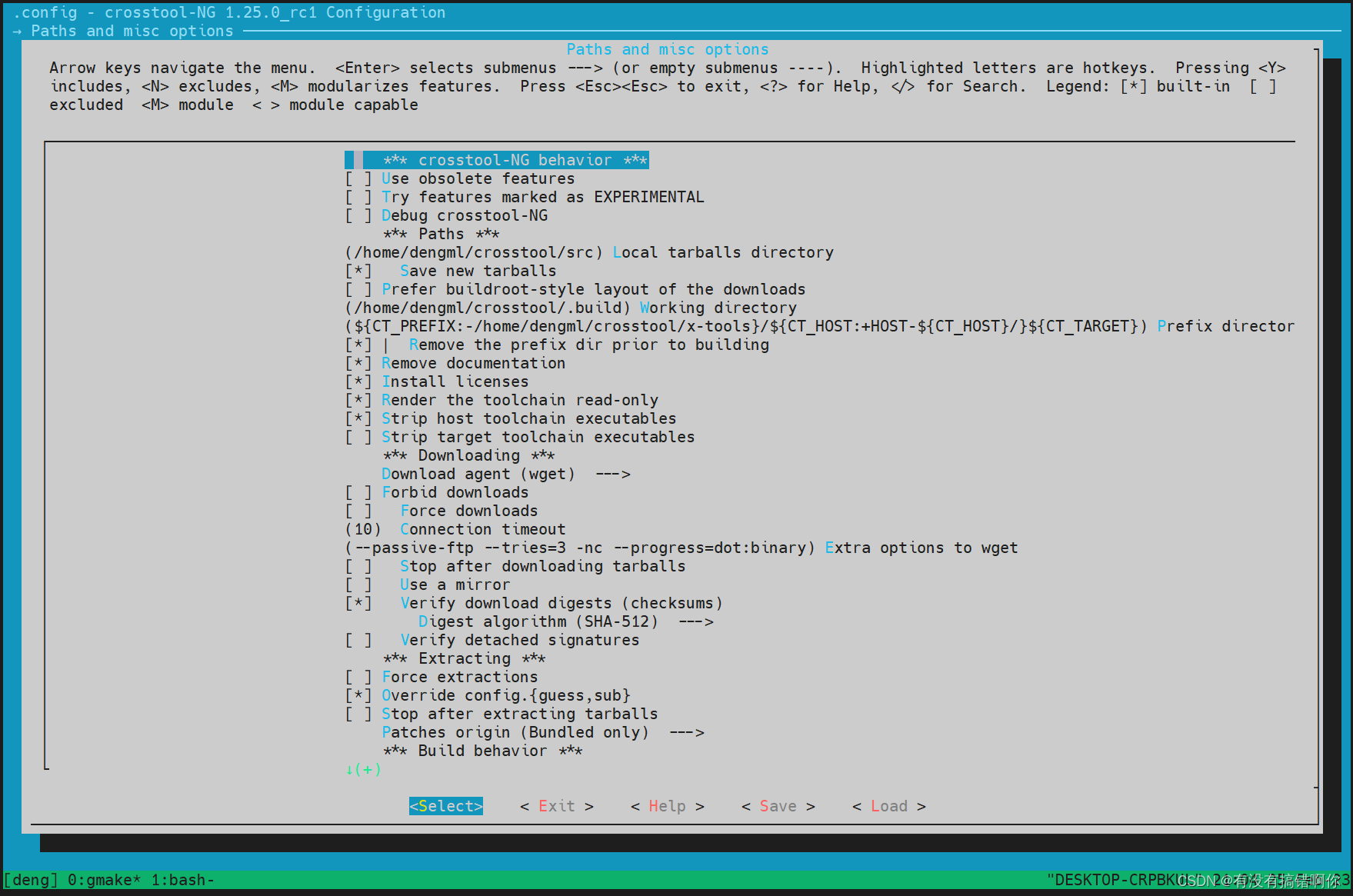Image resolution: width=1353 pixels, height=896 pixels.
Task: Click the Paths section header
Action: click(442, 234)
